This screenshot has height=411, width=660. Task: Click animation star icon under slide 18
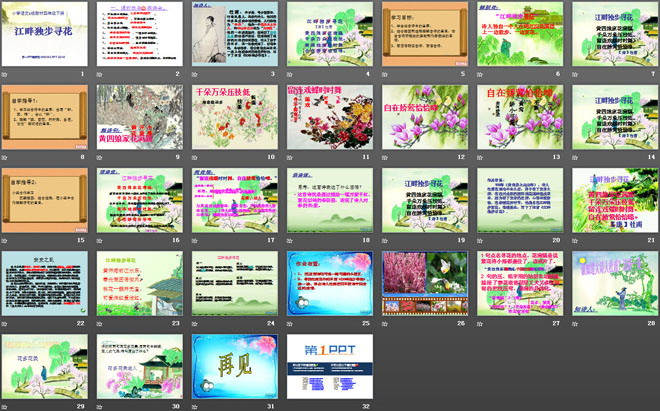(290, 240)
